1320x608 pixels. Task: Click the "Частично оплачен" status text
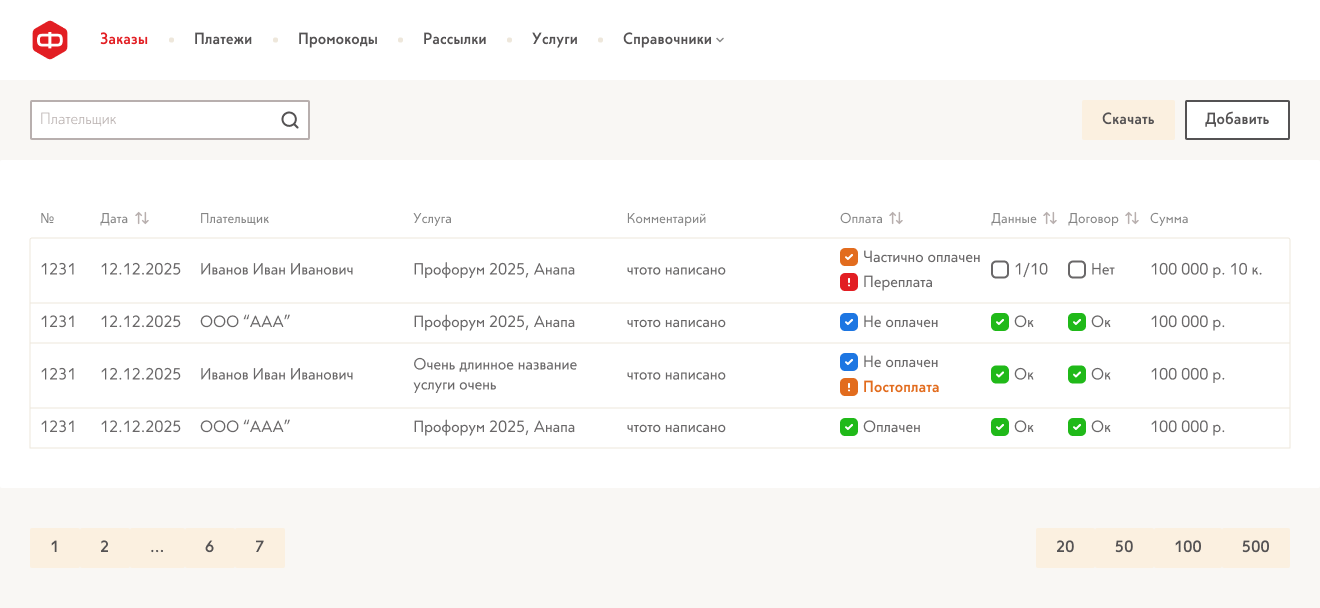coord(922,257)
